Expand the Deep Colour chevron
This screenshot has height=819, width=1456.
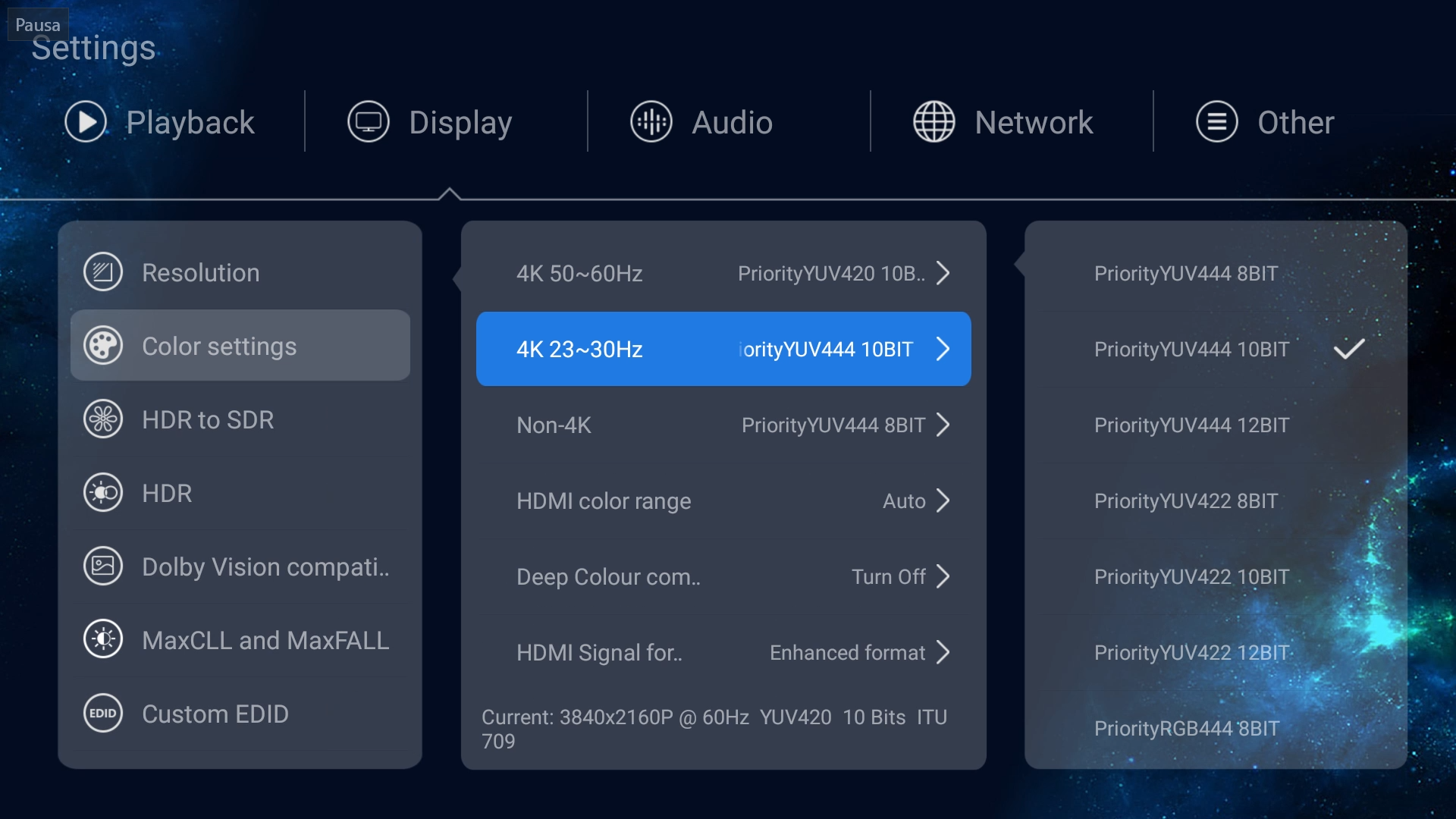tap(943, 576)
